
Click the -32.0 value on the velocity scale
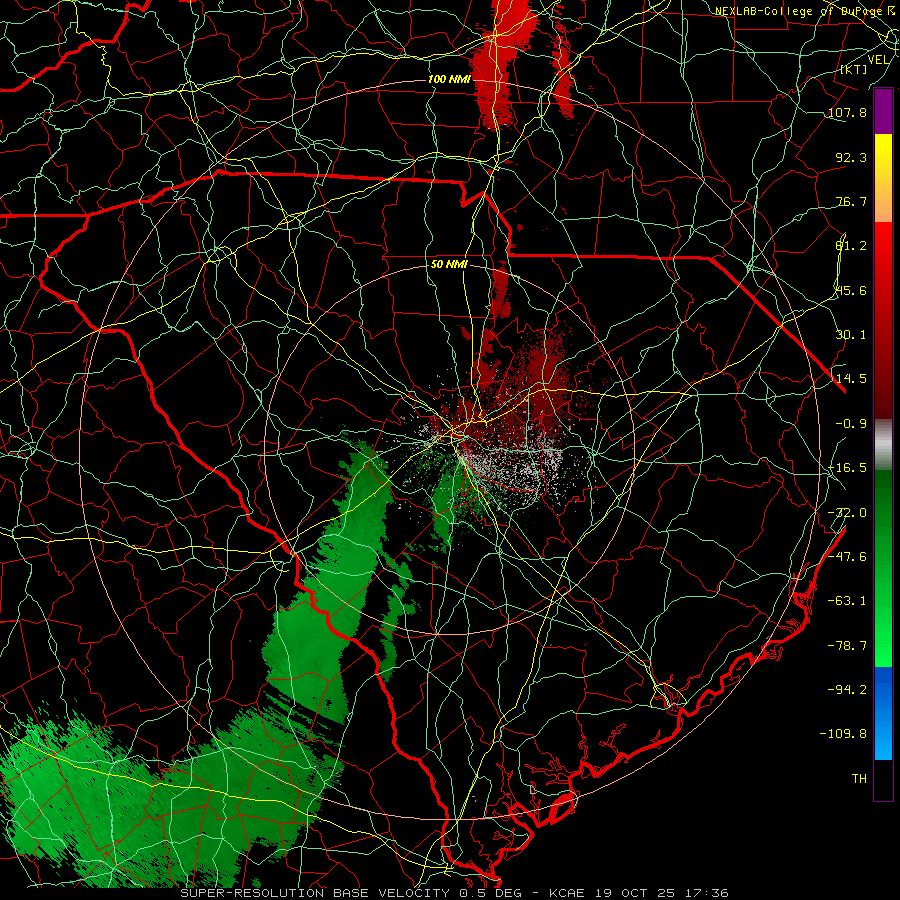coord(847,513)
